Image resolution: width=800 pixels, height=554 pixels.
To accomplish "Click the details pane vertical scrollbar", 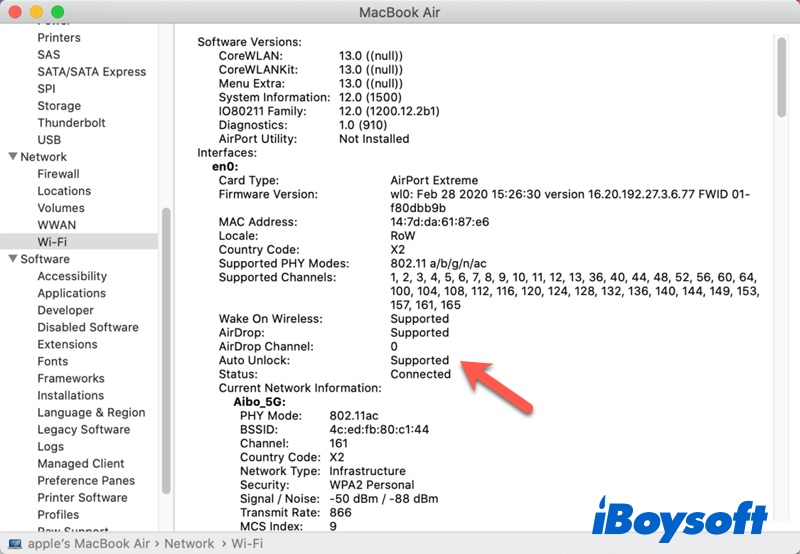I will (x=780, y=80).
